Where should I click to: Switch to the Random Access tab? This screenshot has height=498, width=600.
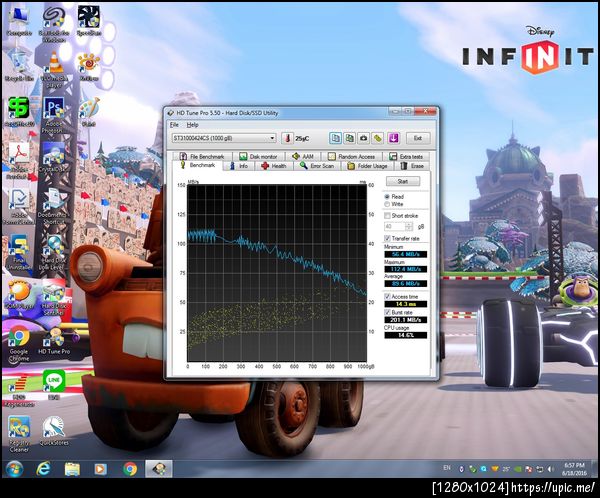pos(352,157)
